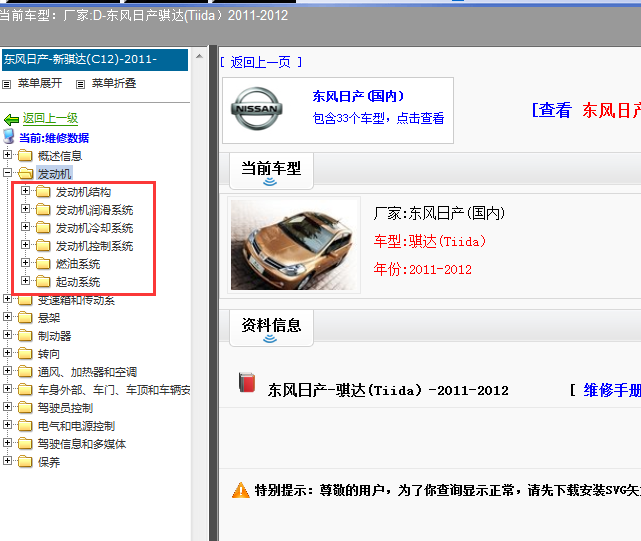This screenshot has width=641, height=541.
Task: Collapse the 发动机 tree node
Action: click(x=7, y=173)
